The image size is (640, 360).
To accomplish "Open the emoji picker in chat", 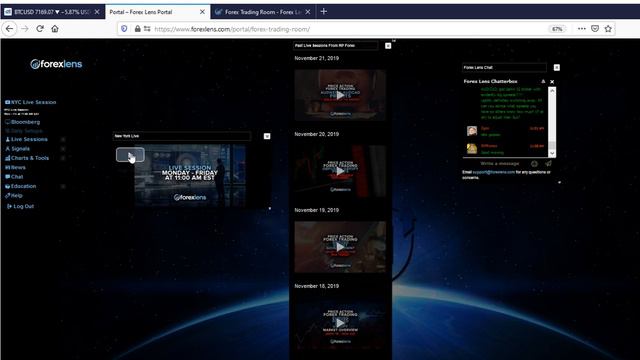I will click(534, 164).
